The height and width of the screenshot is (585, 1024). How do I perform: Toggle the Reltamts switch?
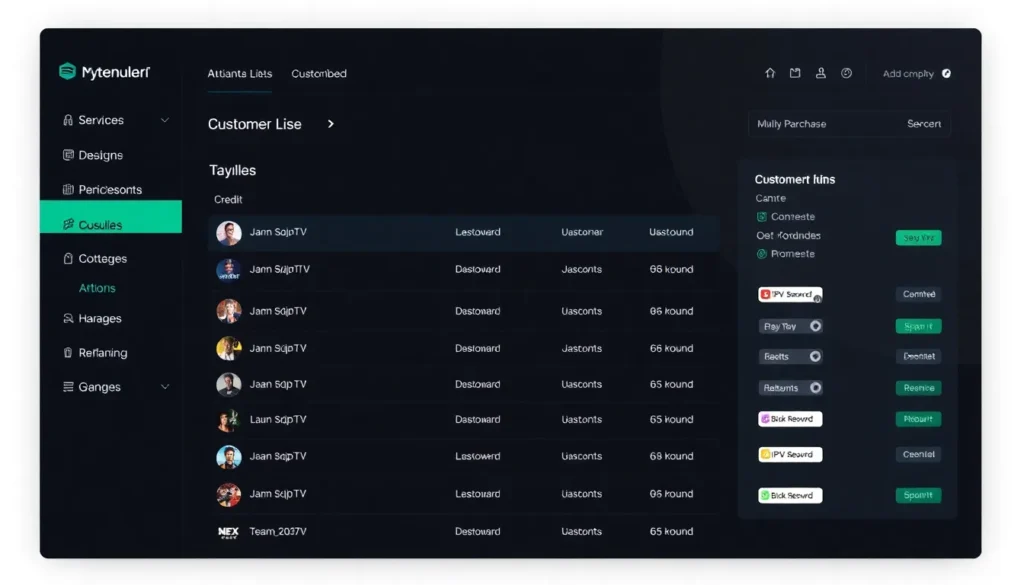(x=815, y=388)
